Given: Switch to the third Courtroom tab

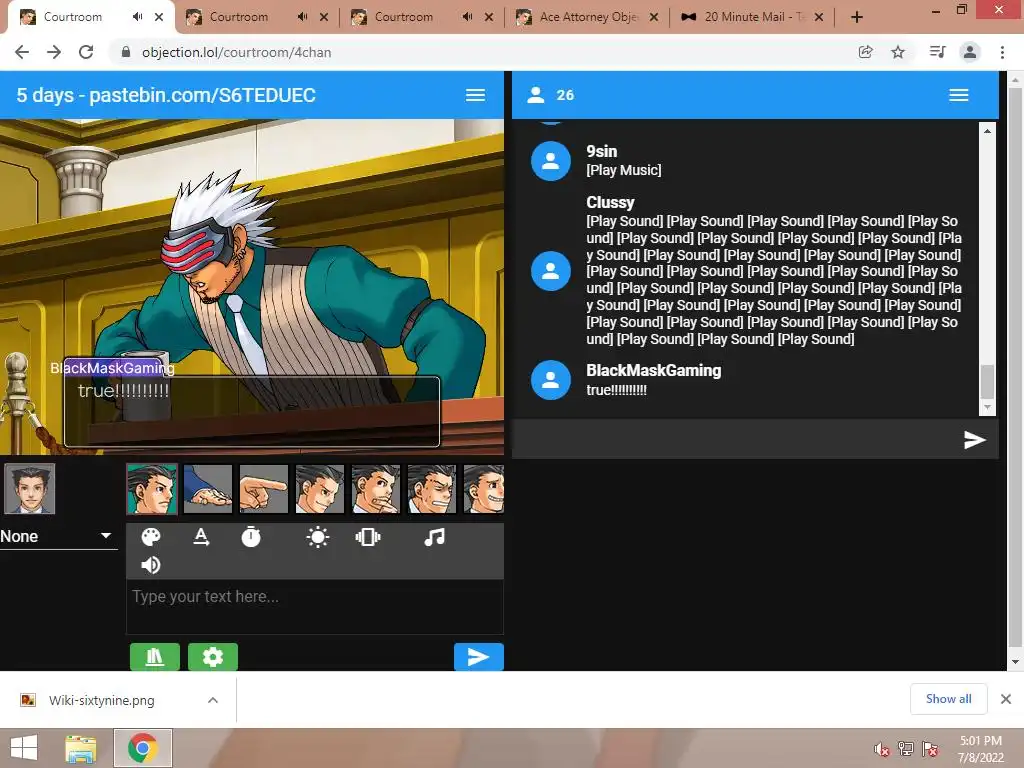Looking at the screenshot, I should click(x=404, y=17).
